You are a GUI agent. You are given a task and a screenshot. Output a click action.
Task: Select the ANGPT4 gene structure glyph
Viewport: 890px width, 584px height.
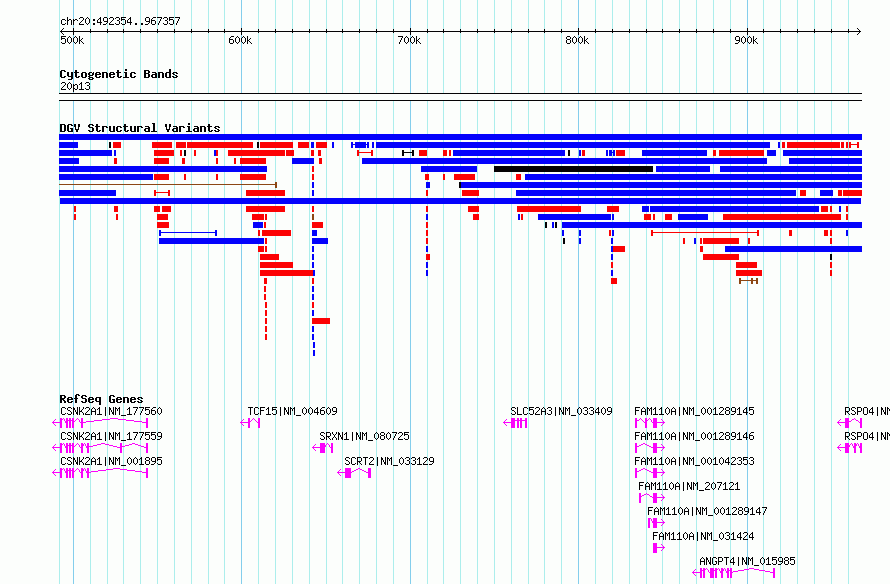[733, 573]
